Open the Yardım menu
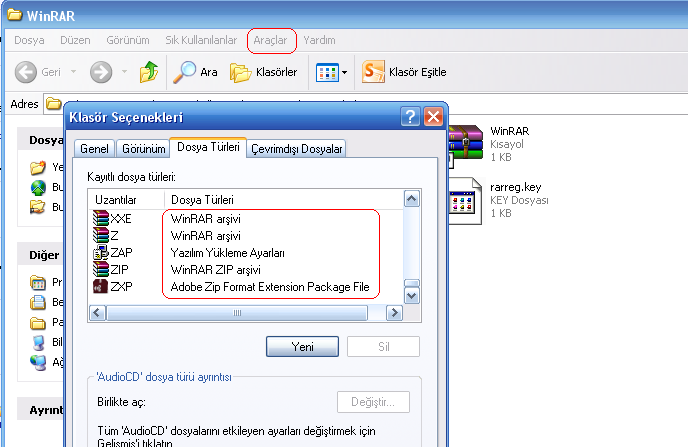Screen dimensions: 688x447 [319, 40]
